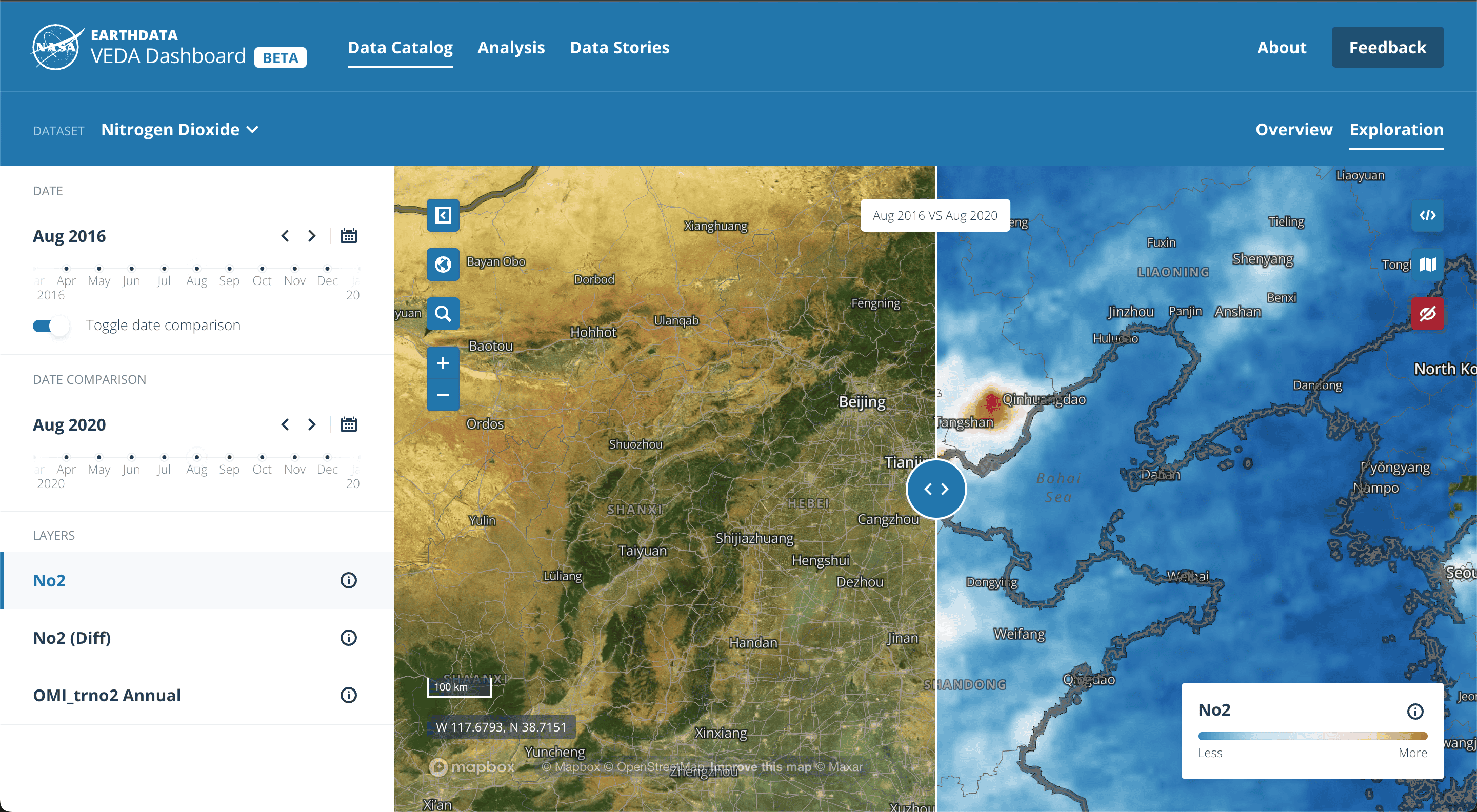
Task: Select Jun on the 2016 timeline
Action: (x=132, y=269)
